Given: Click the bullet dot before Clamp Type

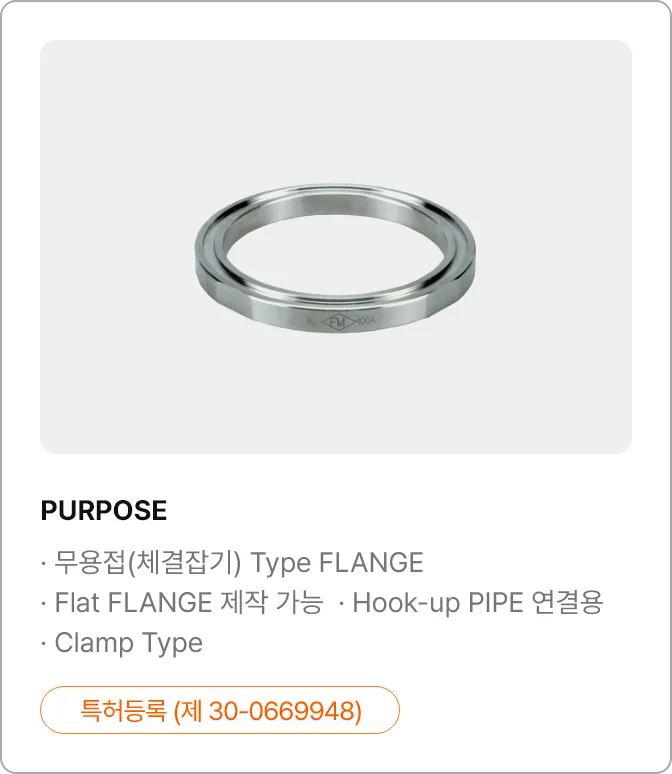Looking at the screenshot, I should 44,644.
